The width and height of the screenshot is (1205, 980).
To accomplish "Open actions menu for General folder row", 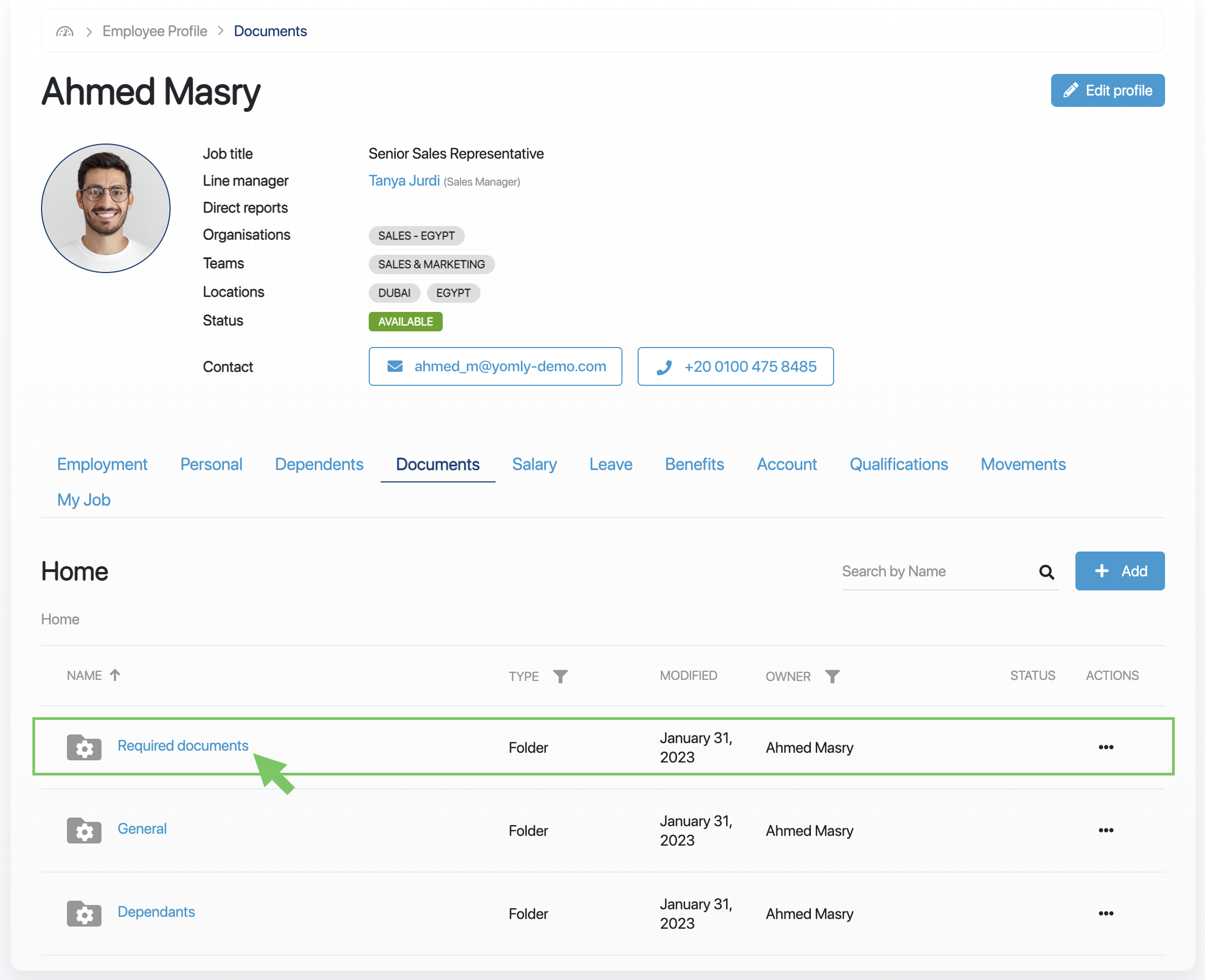I will [x=1105, y=831].
